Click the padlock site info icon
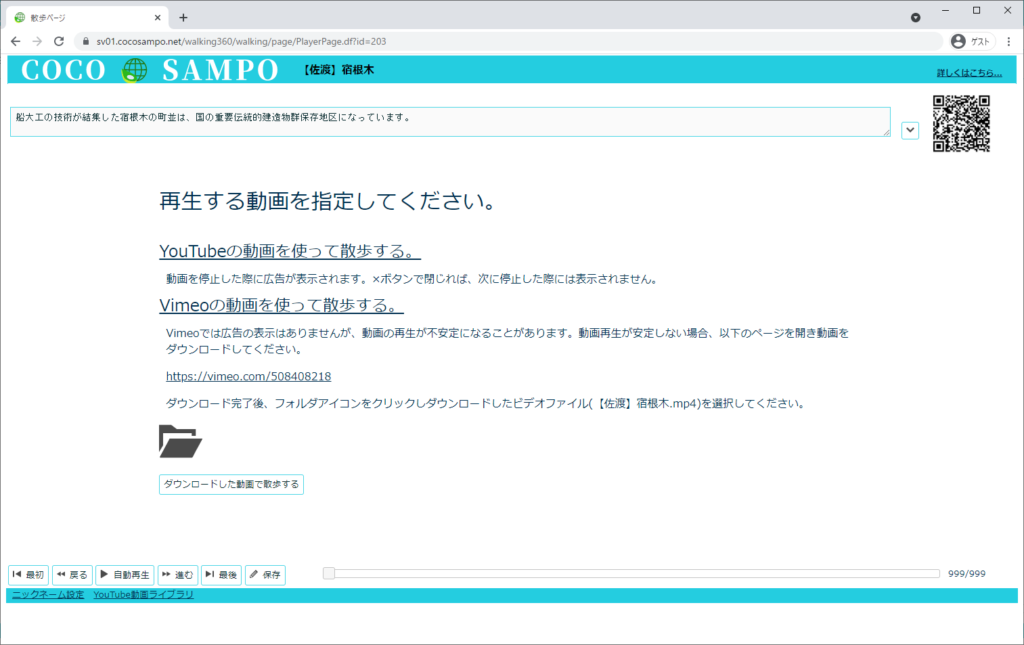Viewport: 1024px width, 645px height. (85, 41)
